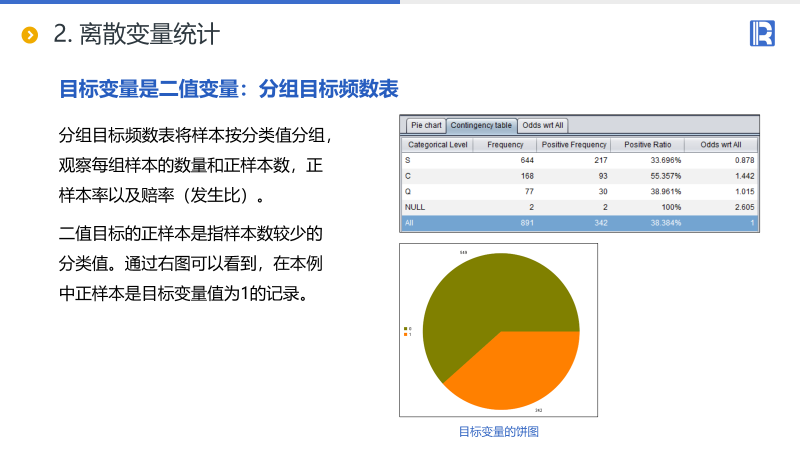Click the 目标变量的饼图 caption

tap(498, 432)
